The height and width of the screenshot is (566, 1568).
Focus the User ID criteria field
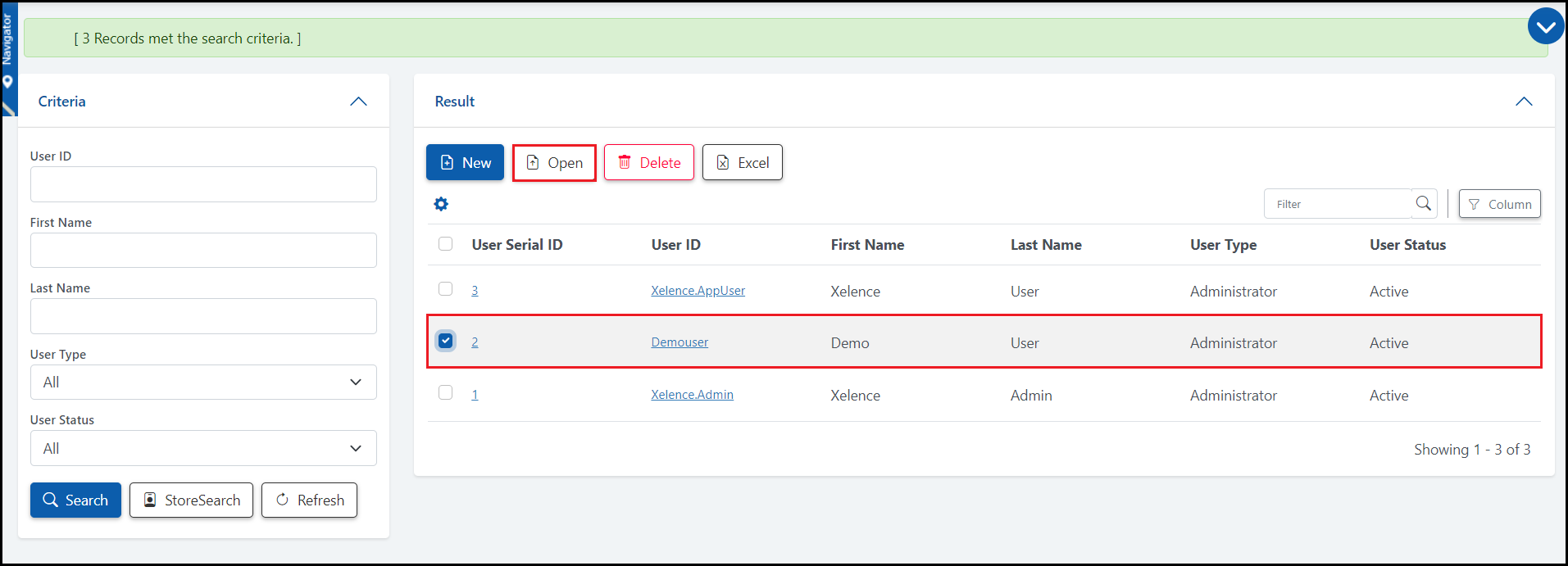coord(203,184)
